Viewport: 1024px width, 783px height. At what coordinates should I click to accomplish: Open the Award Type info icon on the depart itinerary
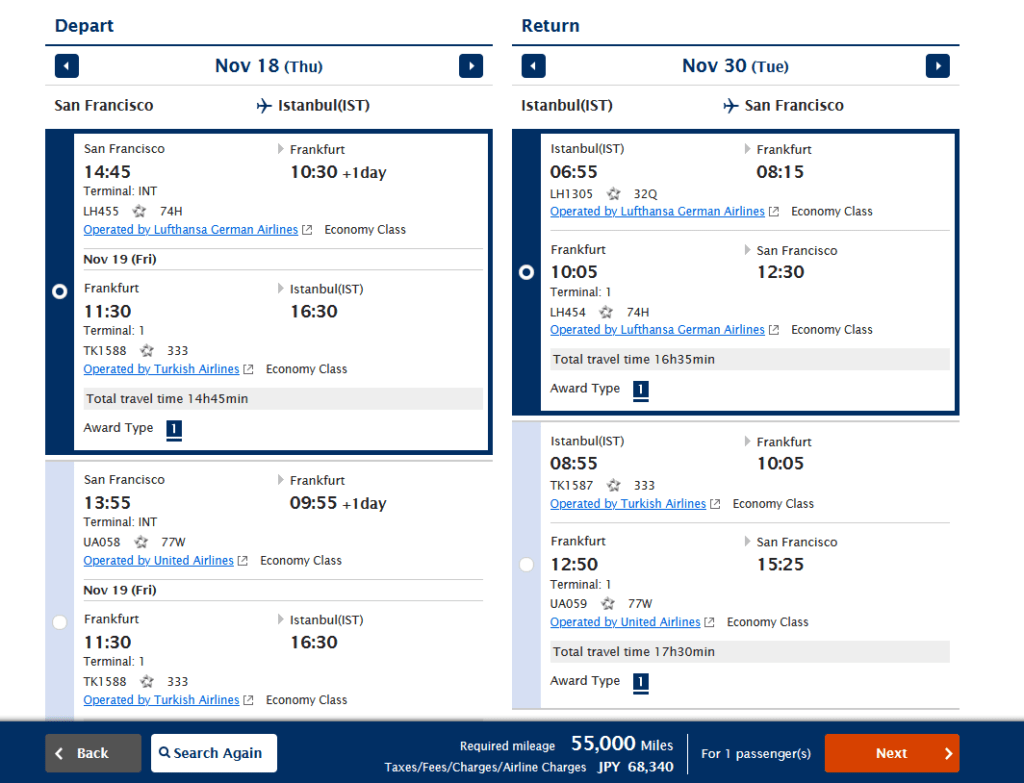(x=173, y=430)
